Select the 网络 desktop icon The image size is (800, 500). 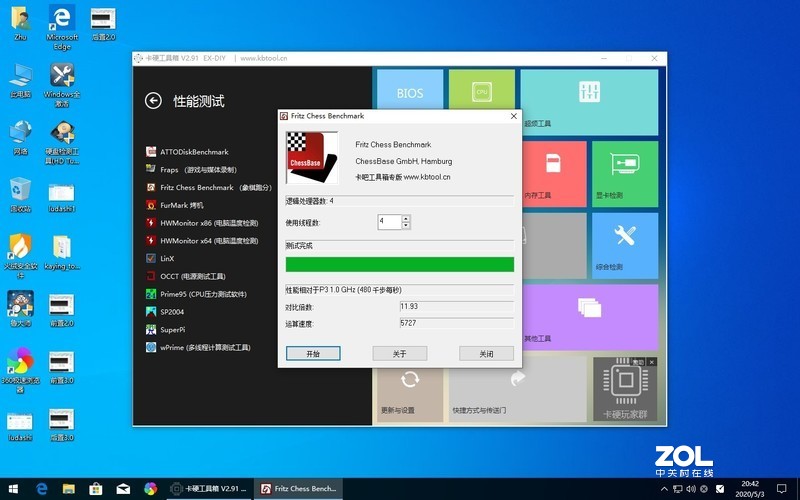pyautogui.click(x=20, y=138)
